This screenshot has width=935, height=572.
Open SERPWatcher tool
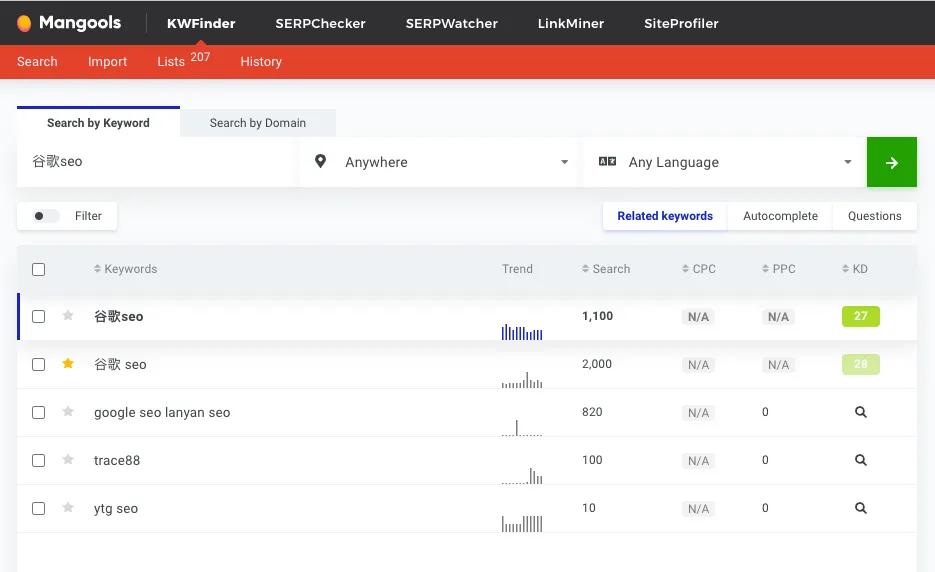tap(451, 23)
